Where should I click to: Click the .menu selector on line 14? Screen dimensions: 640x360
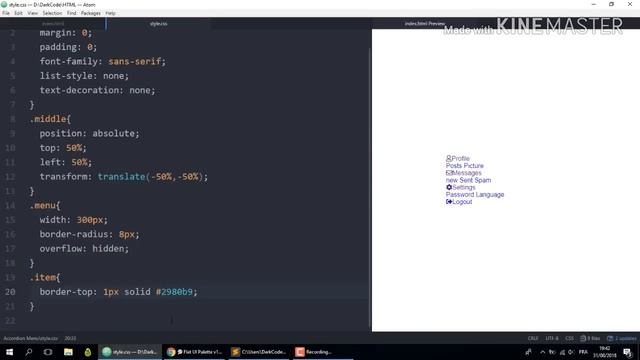42,205
